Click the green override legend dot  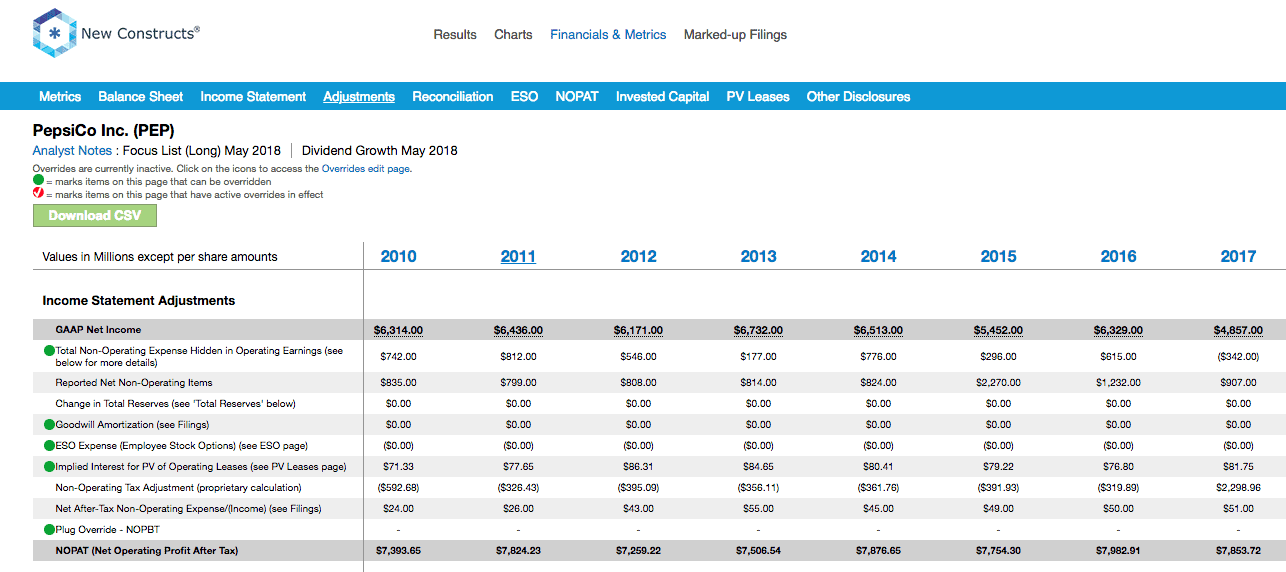[38, 182]
